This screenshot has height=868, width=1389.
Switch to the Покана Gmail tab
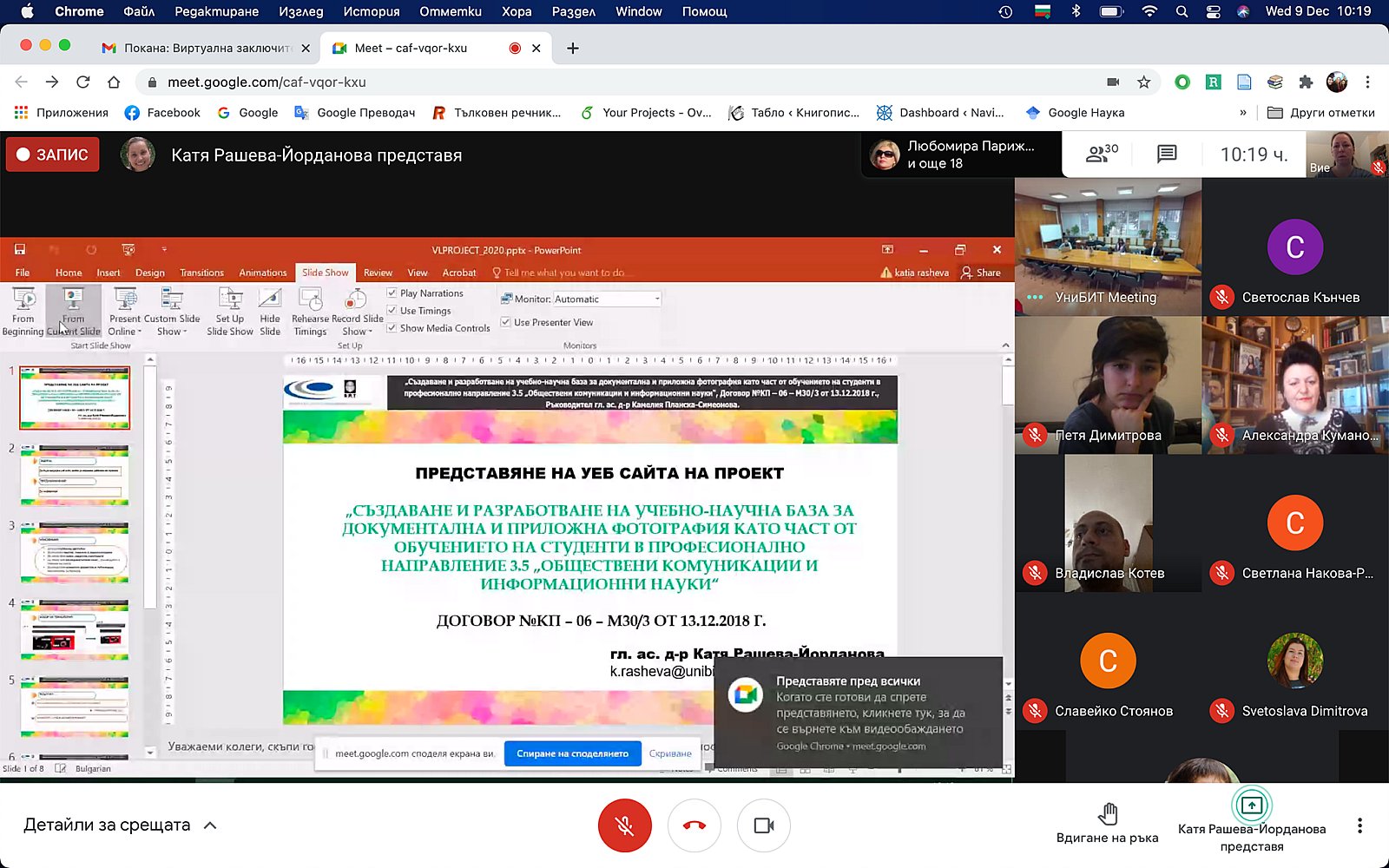click(206, 49)
